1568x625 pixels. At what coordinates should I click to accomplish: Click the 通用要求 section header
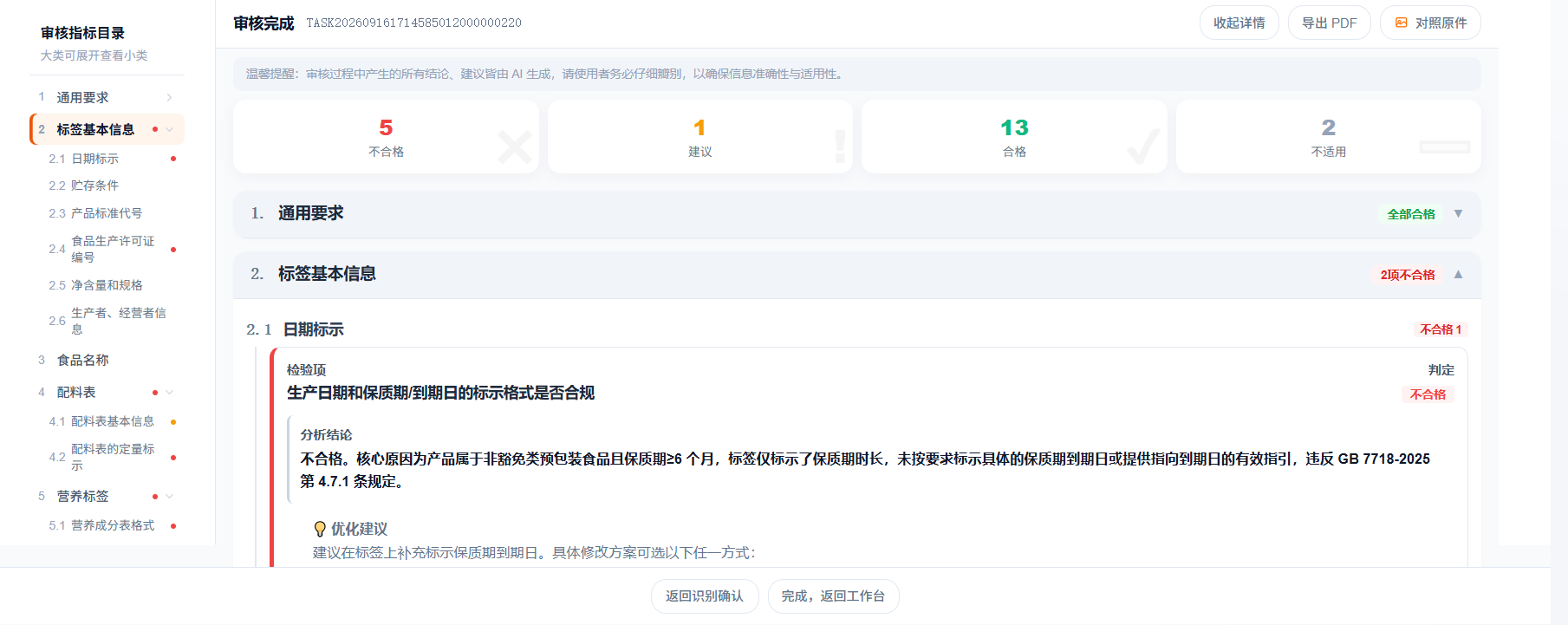point(856,213)
